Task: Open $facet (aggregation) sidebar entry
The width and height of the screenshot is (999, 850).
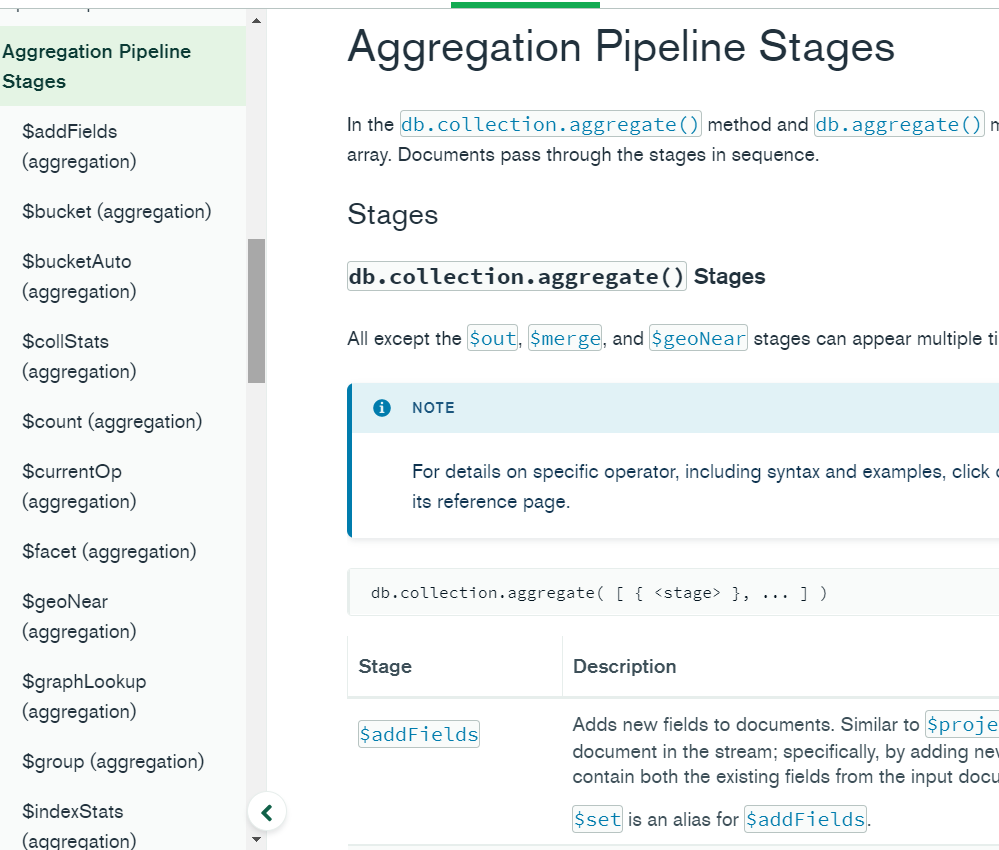Action: pos(109,551)
